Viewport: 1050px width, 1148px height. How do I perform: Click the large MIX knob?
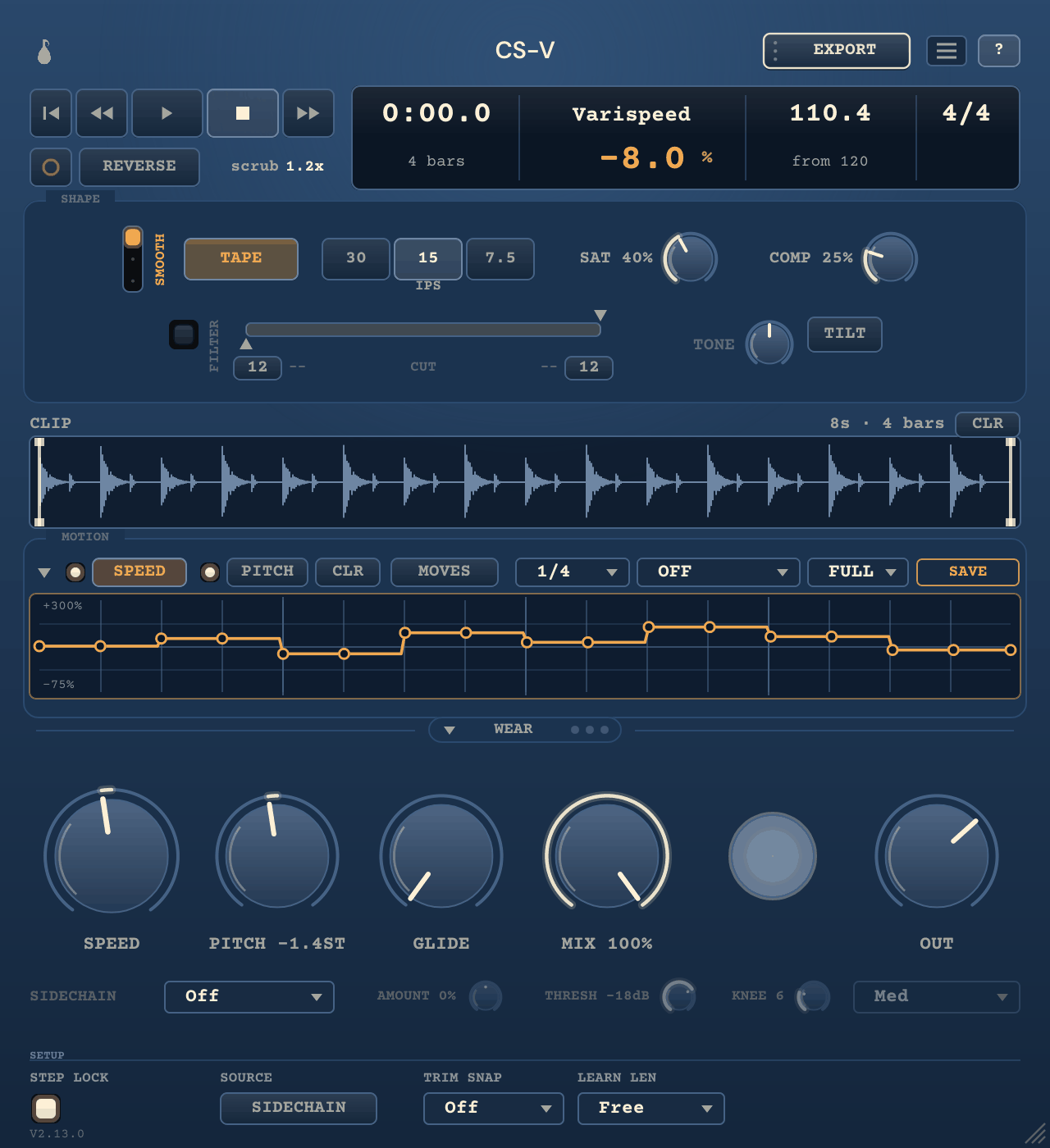607,854
